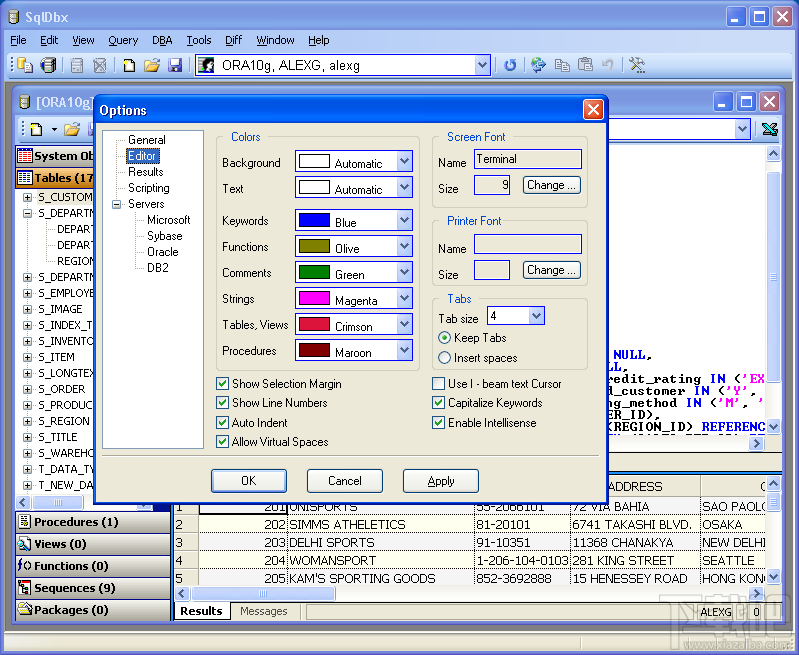Viewport: 799px width, 655px height.
Task: Open the Tab size dropdown
Action: pos(536,316)
